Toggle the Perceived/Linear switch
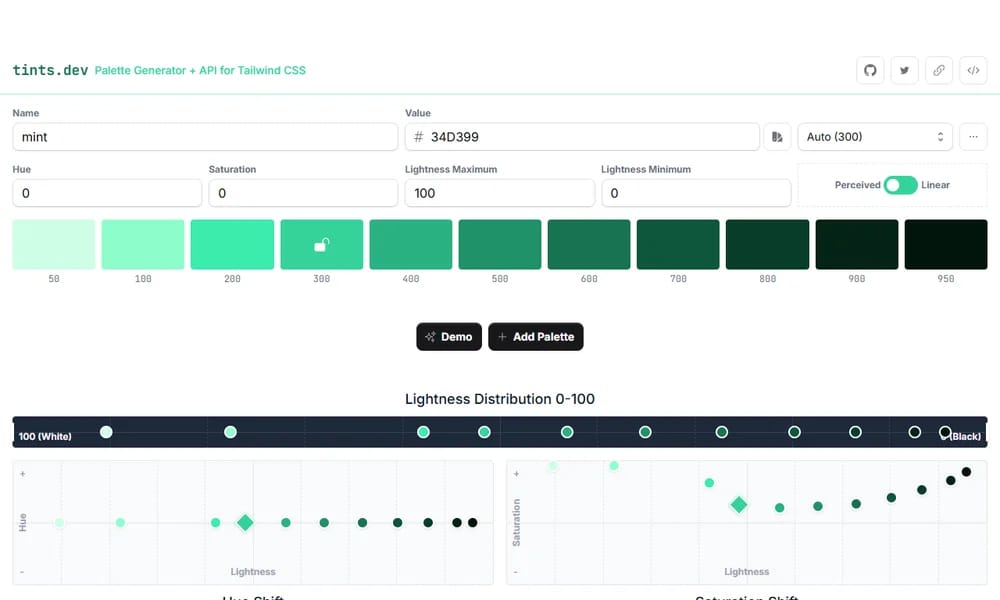This screenshot has width=1000, height=600. pos(901,185)
